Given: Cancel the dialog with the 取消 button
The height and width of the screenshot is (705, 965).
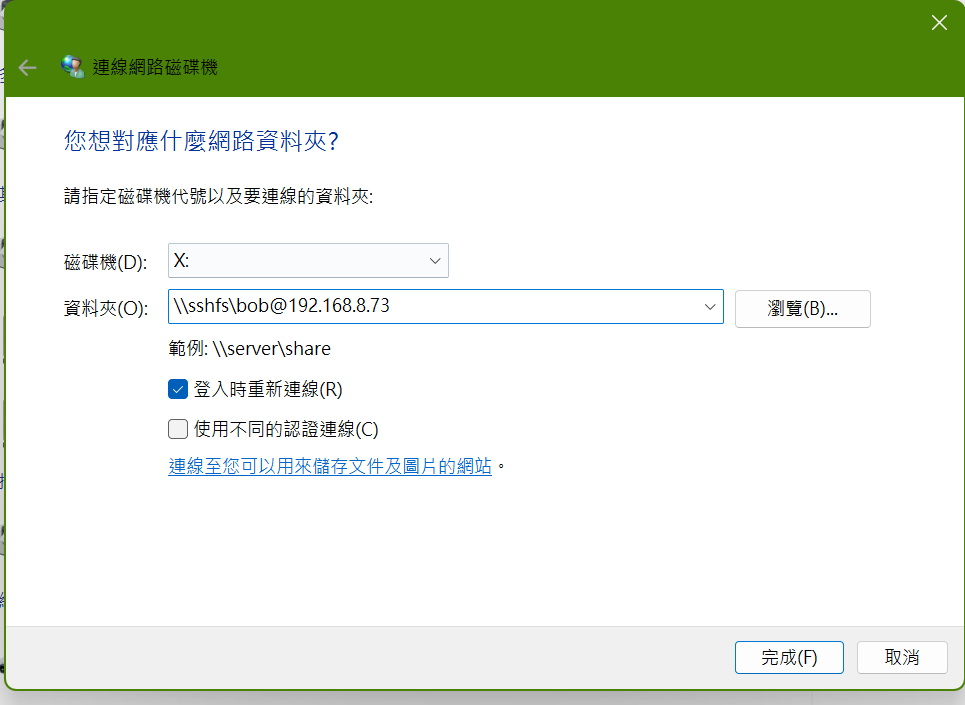Looking at the screenshot, I should coord(902,657).
